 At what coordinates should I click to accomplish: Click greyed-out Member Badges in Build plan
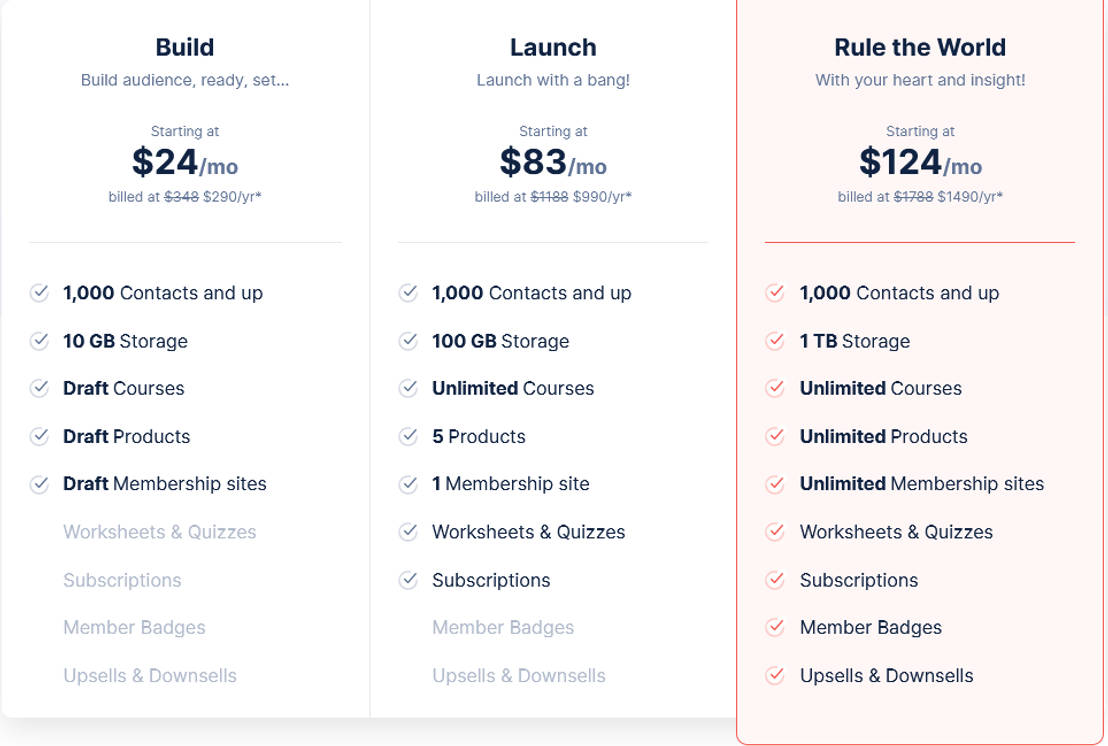pyautogui.click(x=134, y=627)
